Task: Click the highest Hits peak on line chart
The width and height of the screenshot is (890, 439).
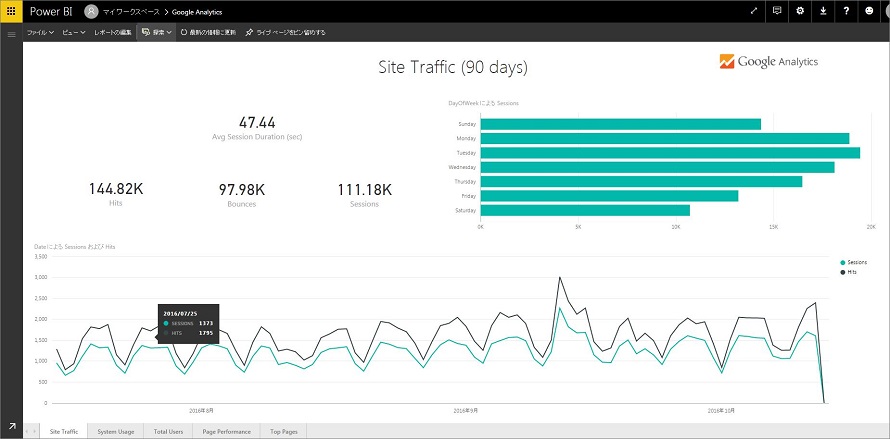Action: pos(560,277)
